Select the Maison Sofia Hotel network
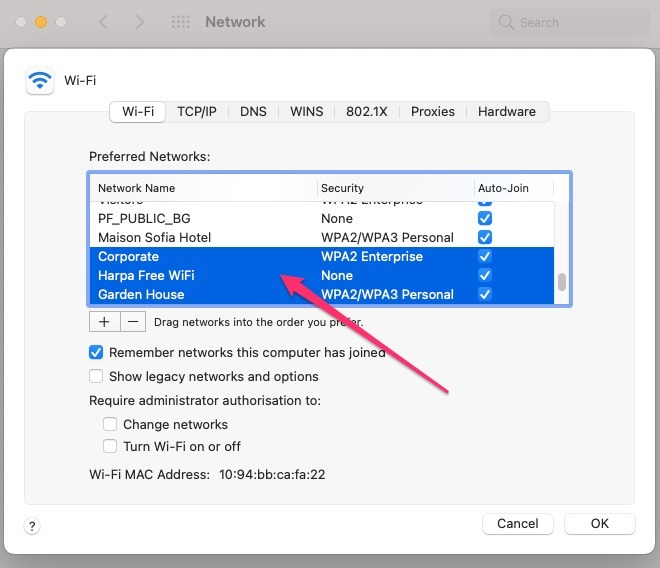Viewport: 660px width, 568px height. click(322, 237)
